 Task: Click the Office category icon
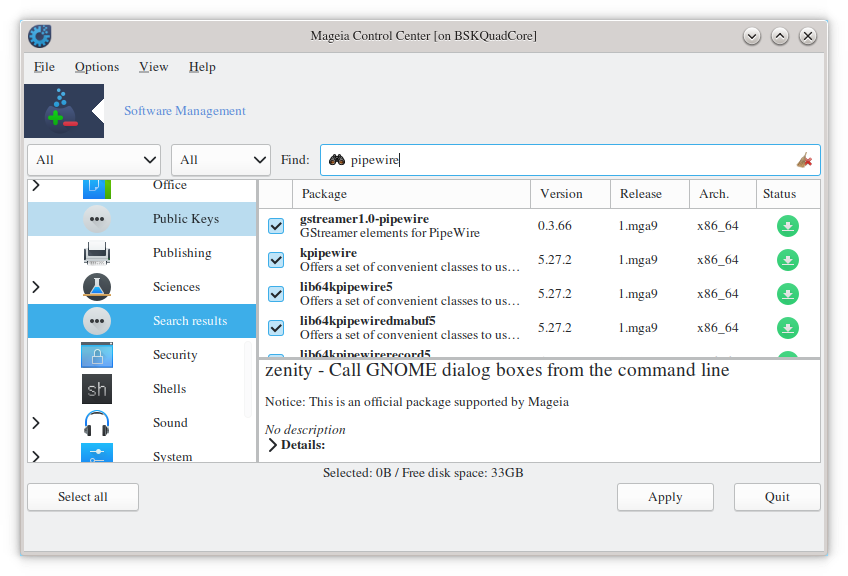(x=97, y=188)
